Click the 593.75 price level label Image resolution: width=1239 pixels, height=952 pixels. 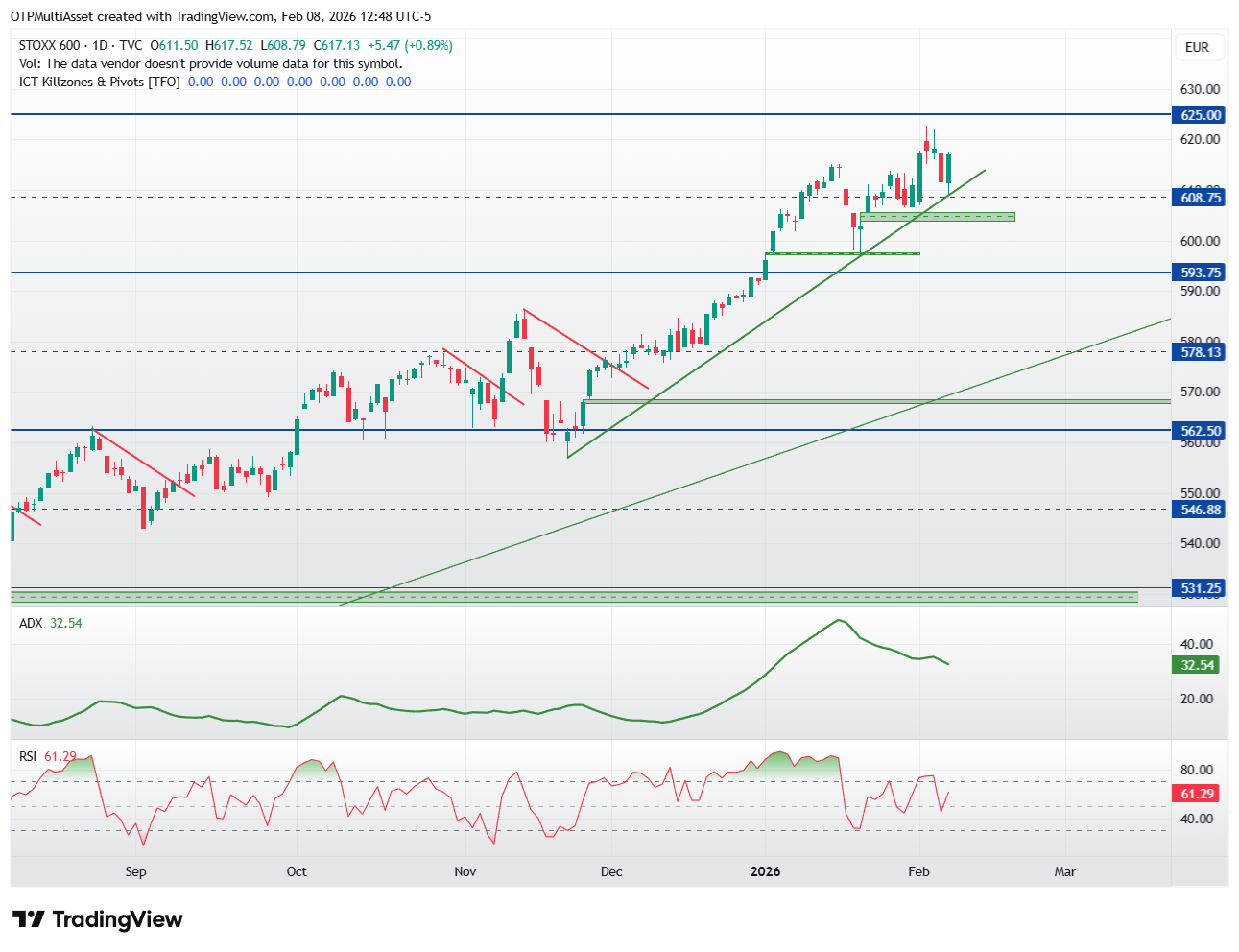pyautogui.click(x=1200, y=273)
